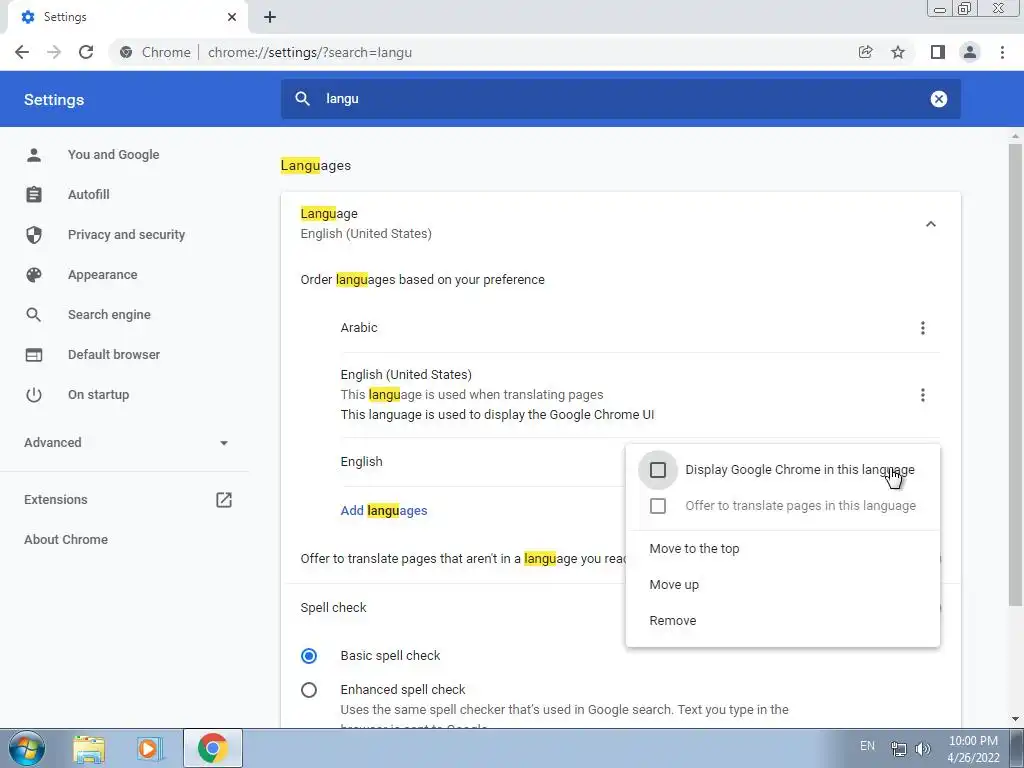Viewport: 1024px width, 768px height.
Task: Open the more actions menu for Arabic
Action: coord(922,328)
